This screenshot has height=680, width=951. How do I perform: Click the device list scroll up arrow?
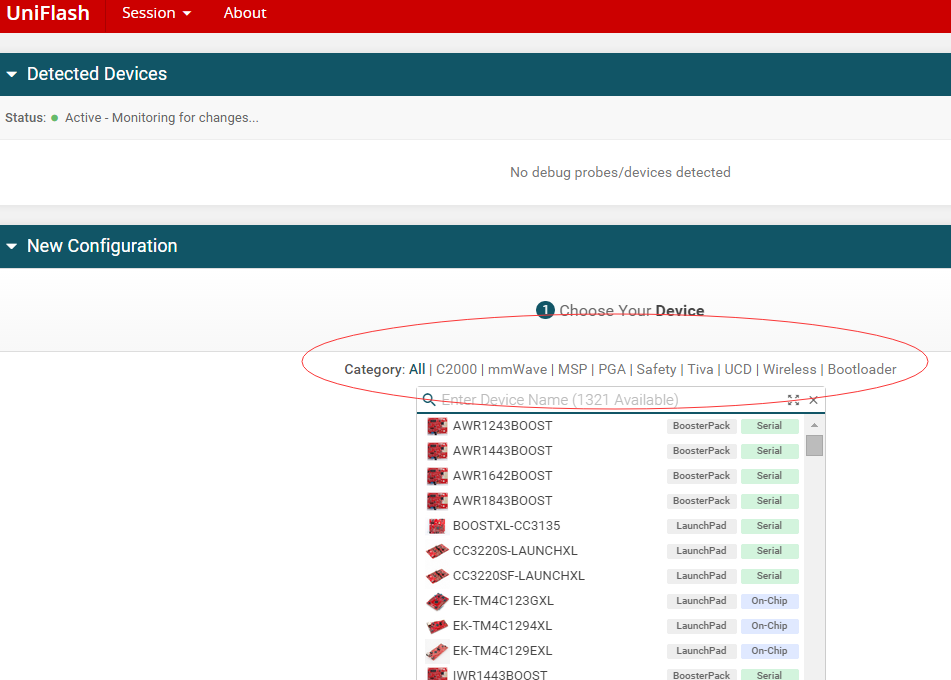(815, 425)
